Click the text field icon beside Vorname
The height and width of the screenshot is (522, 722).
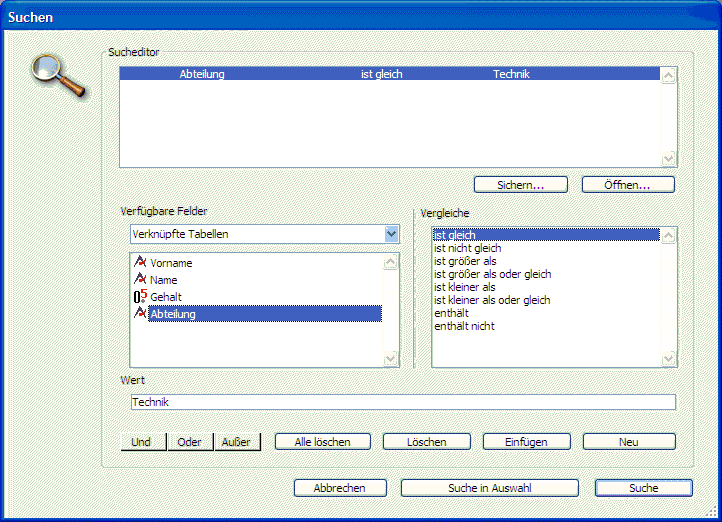tap(140, 262)
